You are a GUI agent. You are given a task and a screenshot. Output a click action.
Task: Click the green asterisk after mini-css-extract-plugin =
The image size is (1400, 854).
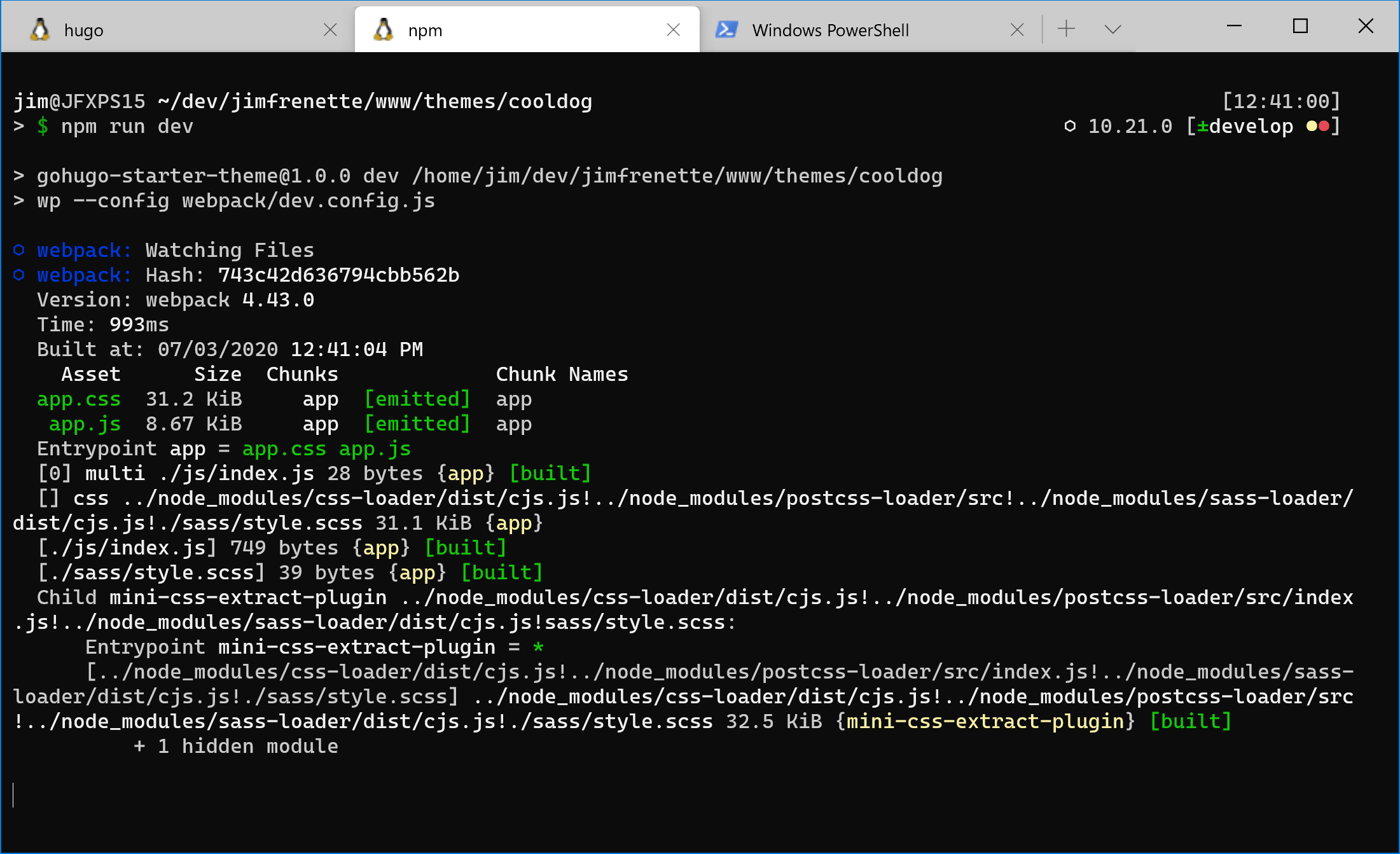point(538,647)
